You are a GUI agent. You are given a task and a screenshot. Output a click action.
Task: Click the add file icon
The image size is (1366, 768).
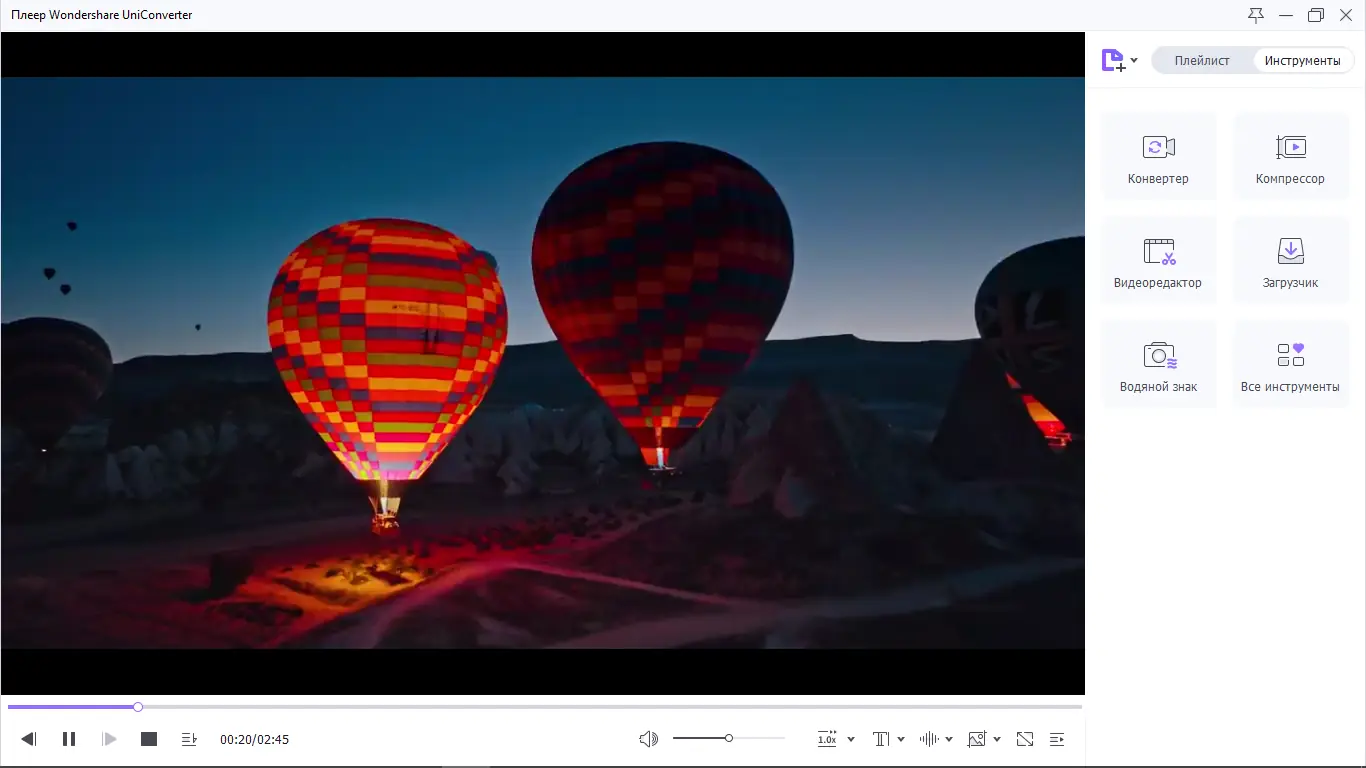point(1113,61)
